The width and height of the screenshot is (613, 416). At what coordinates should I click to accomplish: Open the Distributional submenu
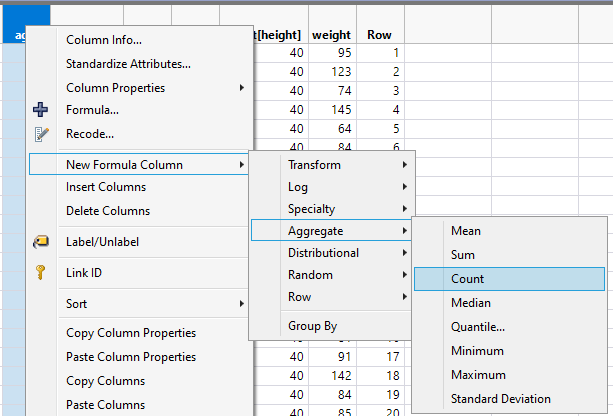pyautogui.click(x=323, y=253)
